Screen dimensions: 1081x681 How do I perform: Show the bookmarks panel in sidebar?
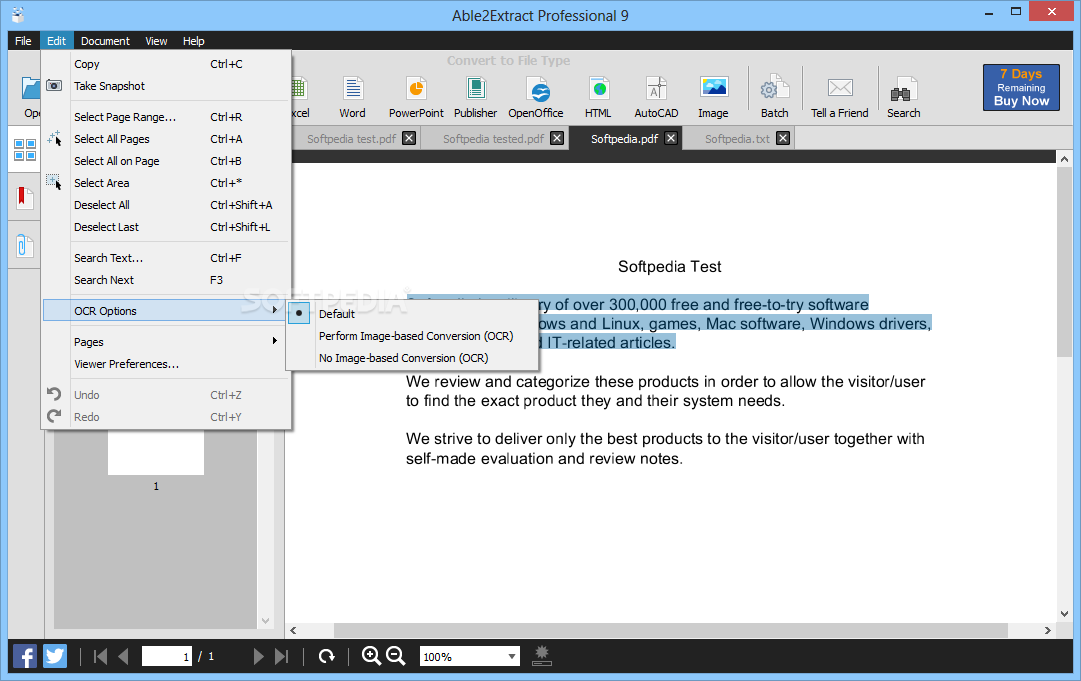coord(24,197)
